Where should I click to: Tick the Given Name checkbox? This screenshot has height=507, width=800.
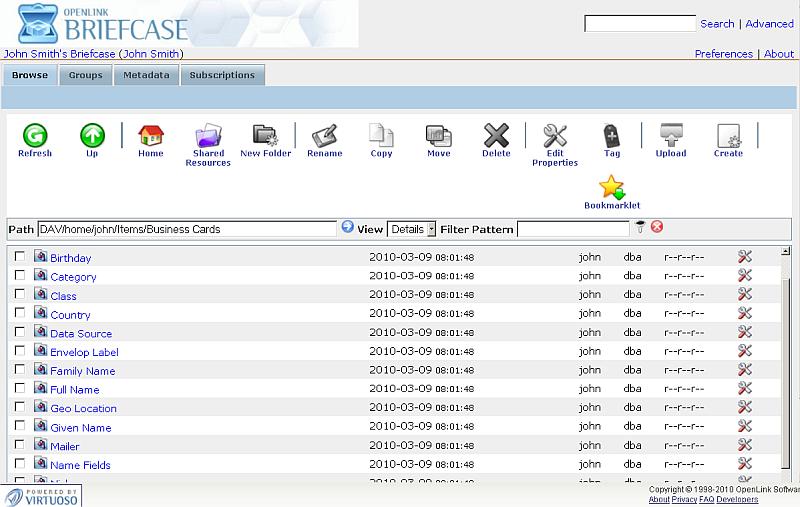[x=20, y=427]
